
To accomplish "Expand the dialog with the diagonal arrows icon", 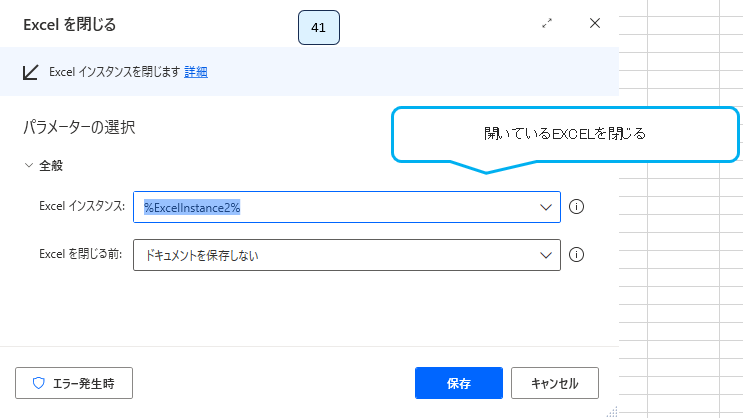I will pos(547,23).
